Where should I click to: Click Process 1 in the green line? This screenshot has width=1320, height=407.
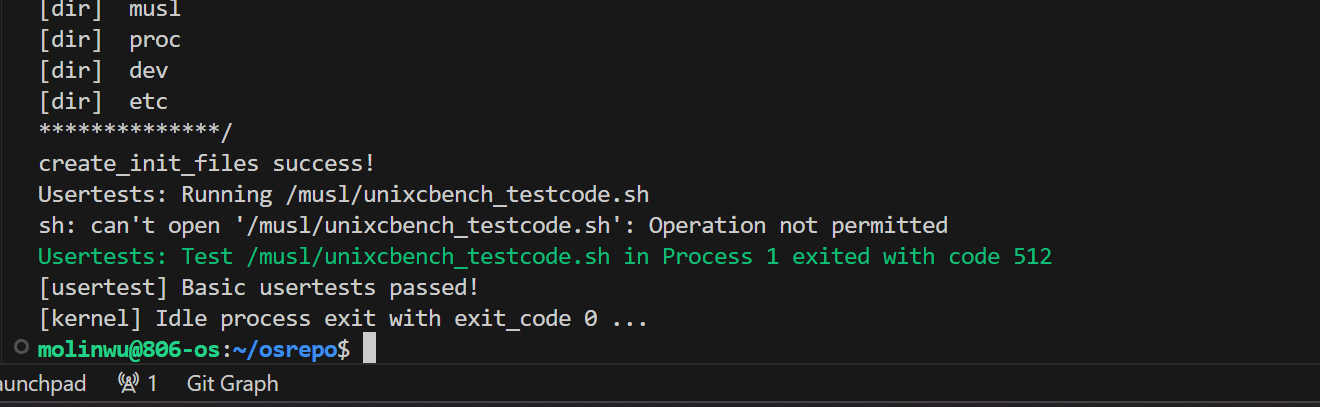(x=721, y=256)
